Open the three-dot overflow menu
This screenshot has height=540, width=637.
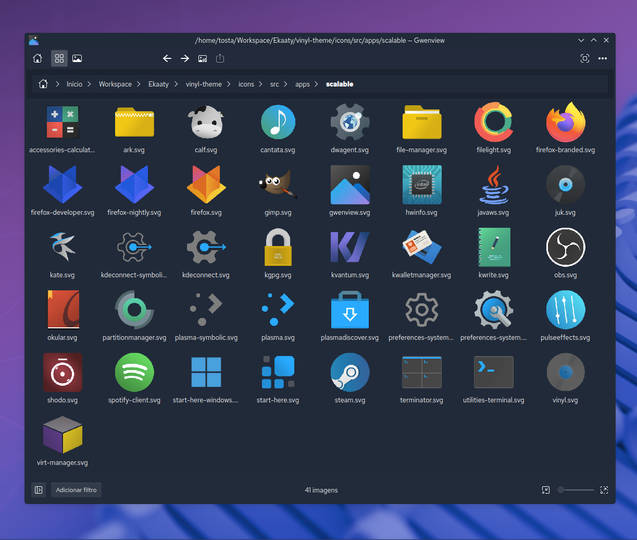[x=602, y=59]
